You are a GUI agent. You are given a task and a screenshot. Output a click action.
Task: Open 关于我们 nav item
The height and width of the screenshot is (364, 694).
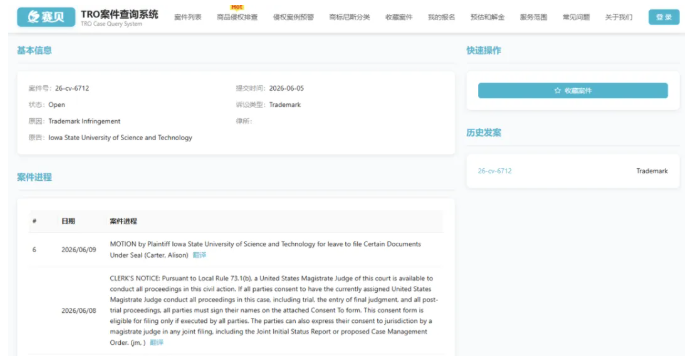[x=618, y=17]
